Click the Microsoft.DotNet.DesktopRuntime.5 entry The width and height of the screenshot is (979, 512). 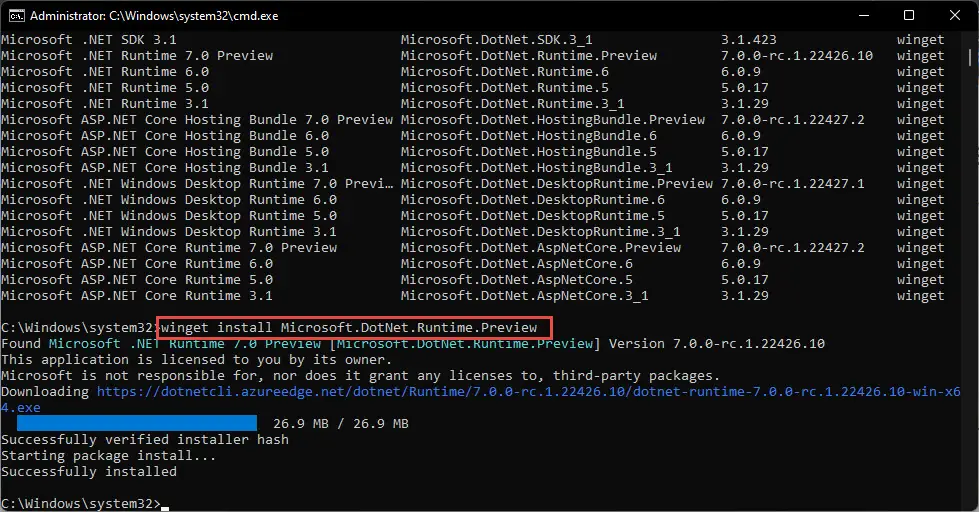point(533,215)
